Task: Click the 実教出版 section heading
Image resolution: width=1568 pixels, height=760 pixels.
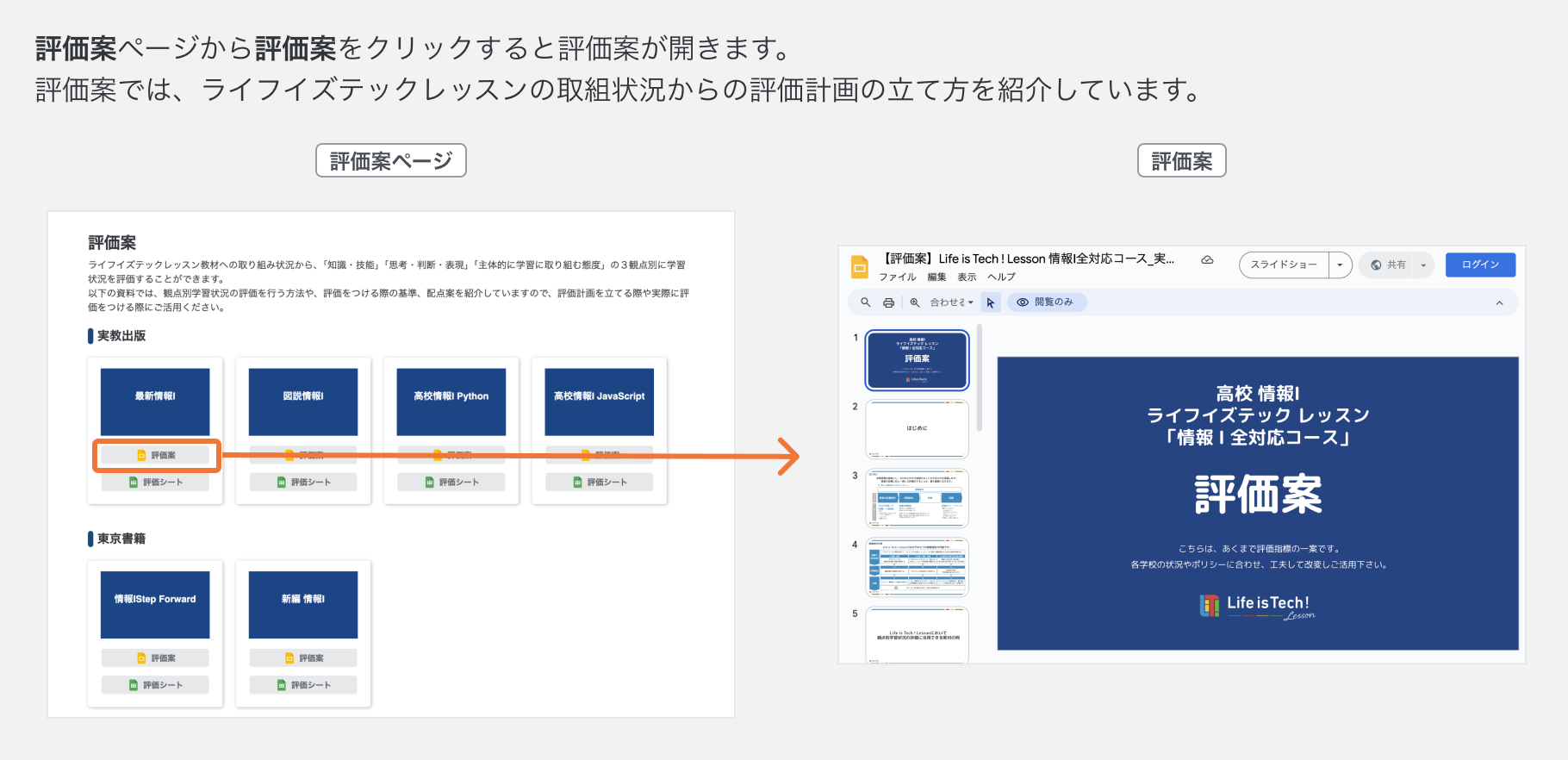Action: pos(121,336)
